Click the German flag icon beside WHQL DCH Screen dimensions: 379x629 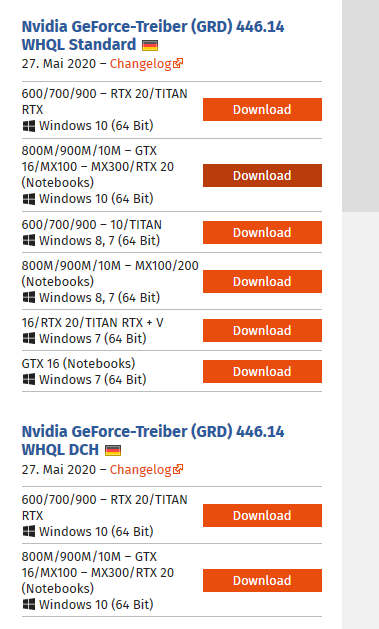click(113, 451)
